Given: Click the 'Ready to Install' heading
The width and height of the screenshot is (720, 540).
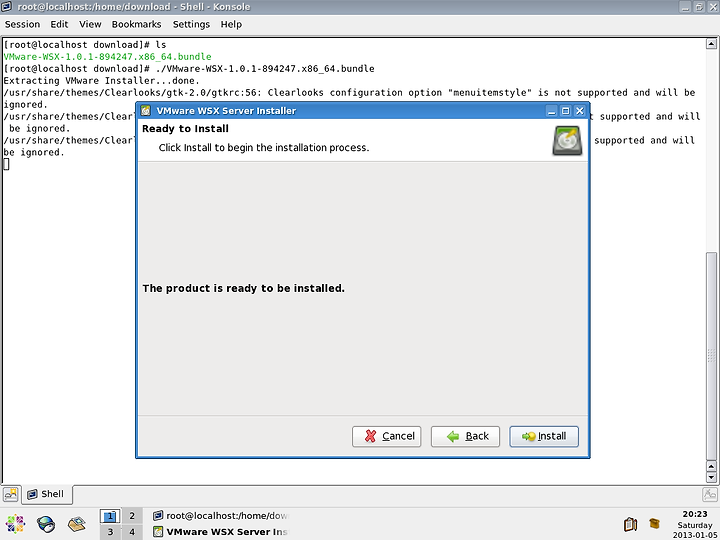Looking at the screenshot, I should 185,129.
